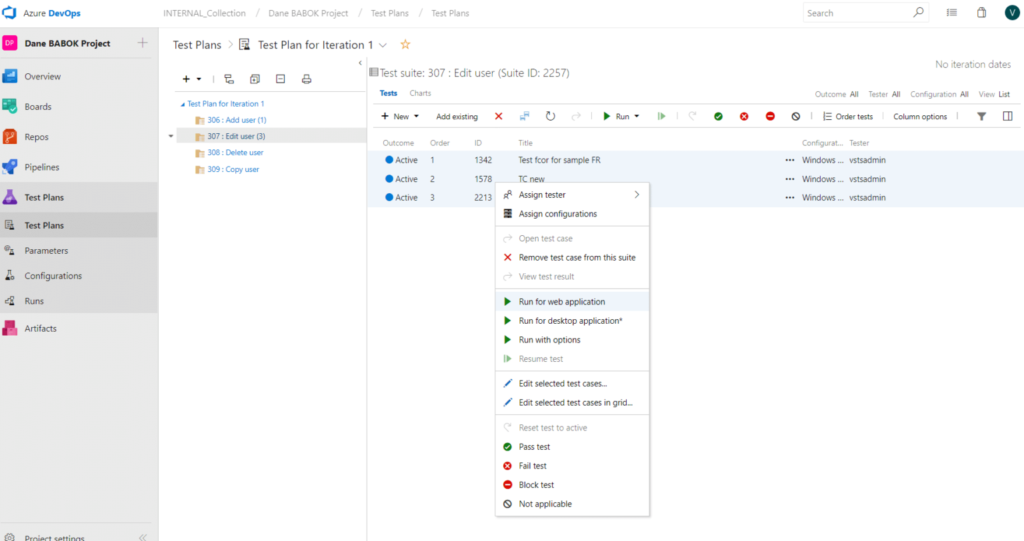Collapse the suite tree panel using chevron
The height and width of the screenshot is (541, 1024).
(x=360, y=63)
